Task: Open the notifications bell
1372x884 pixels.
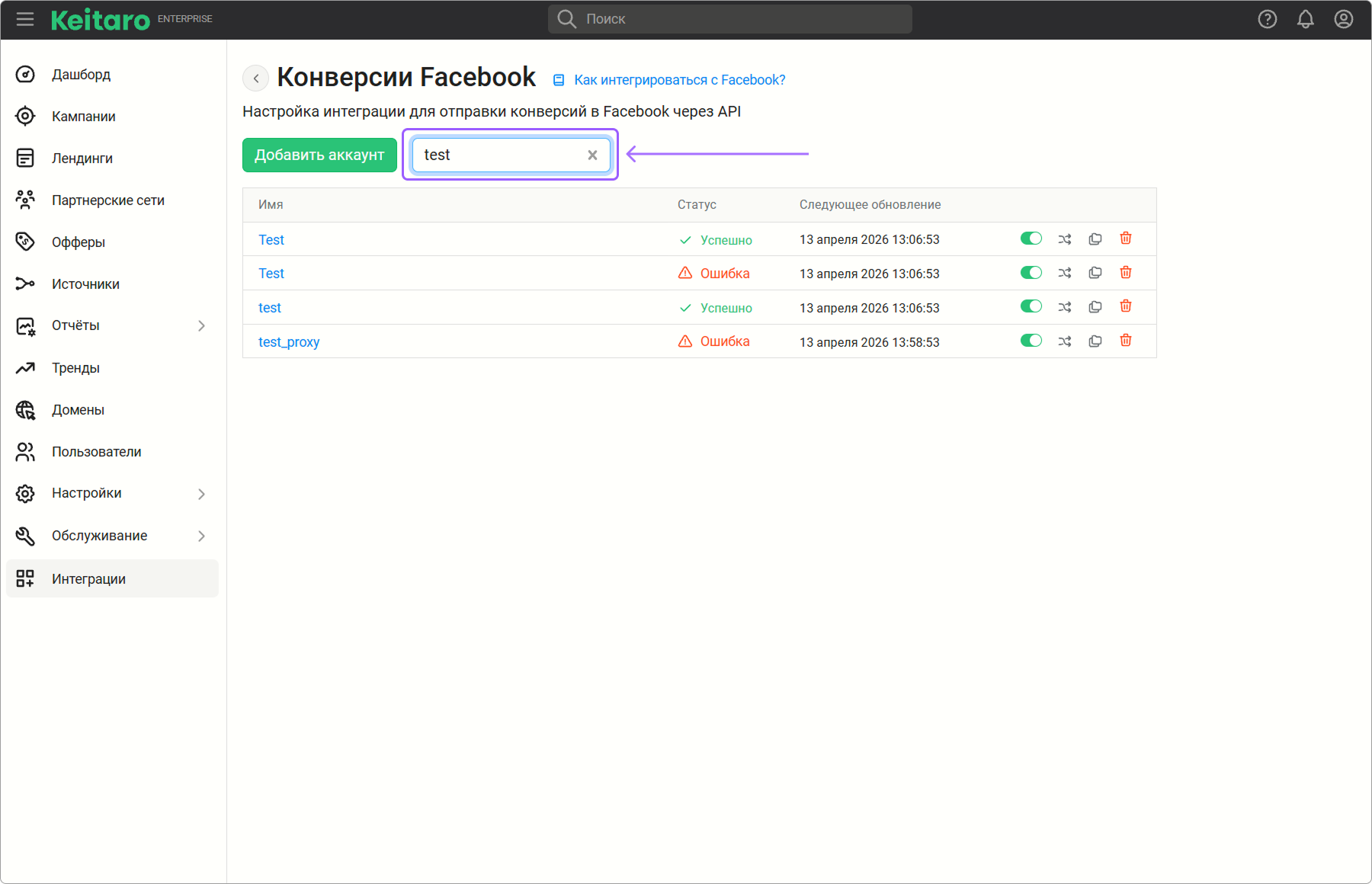Action: [1305, 19]
